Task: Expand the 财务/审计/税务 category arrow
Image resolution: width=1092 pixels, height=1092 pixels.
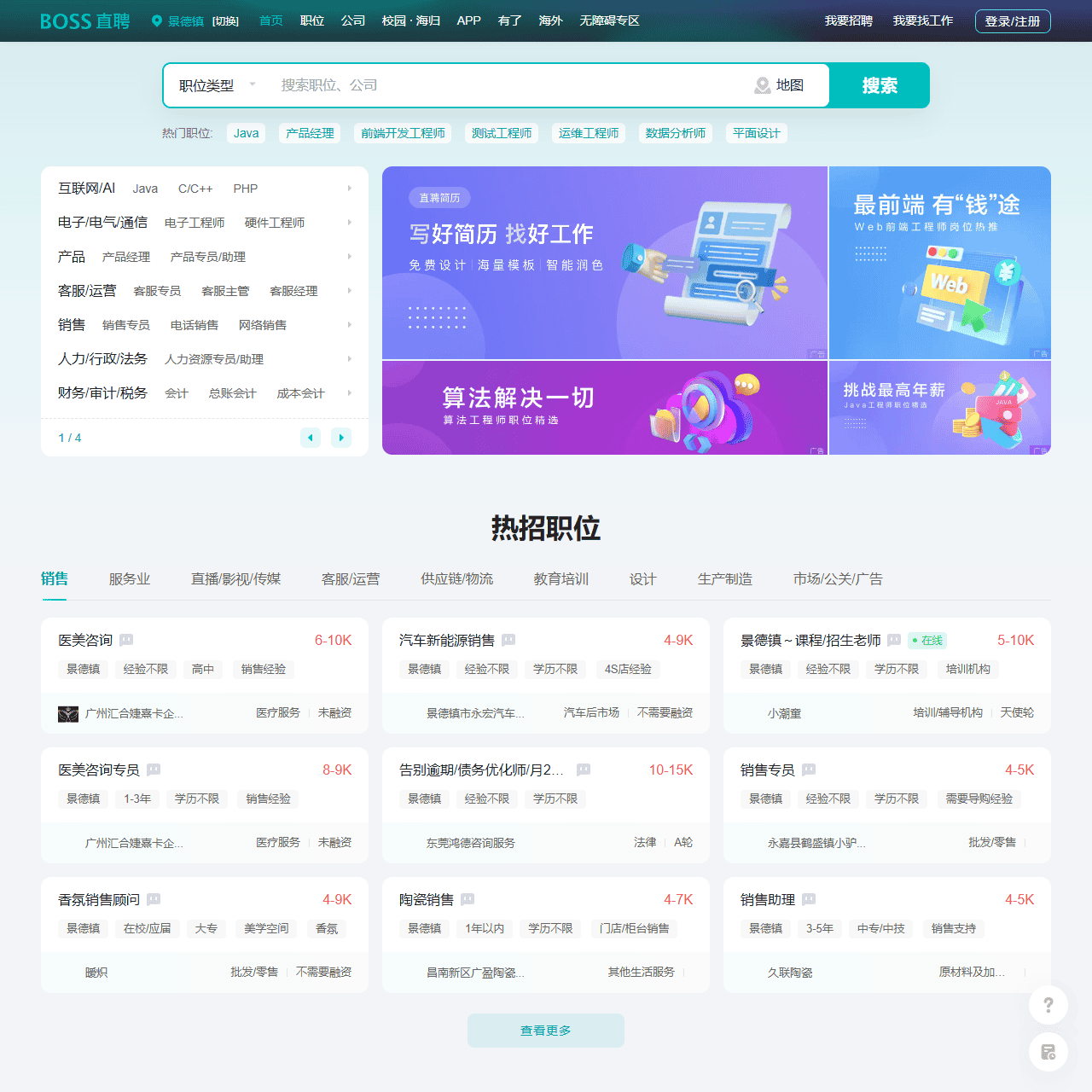Action: tap(349, 393)
